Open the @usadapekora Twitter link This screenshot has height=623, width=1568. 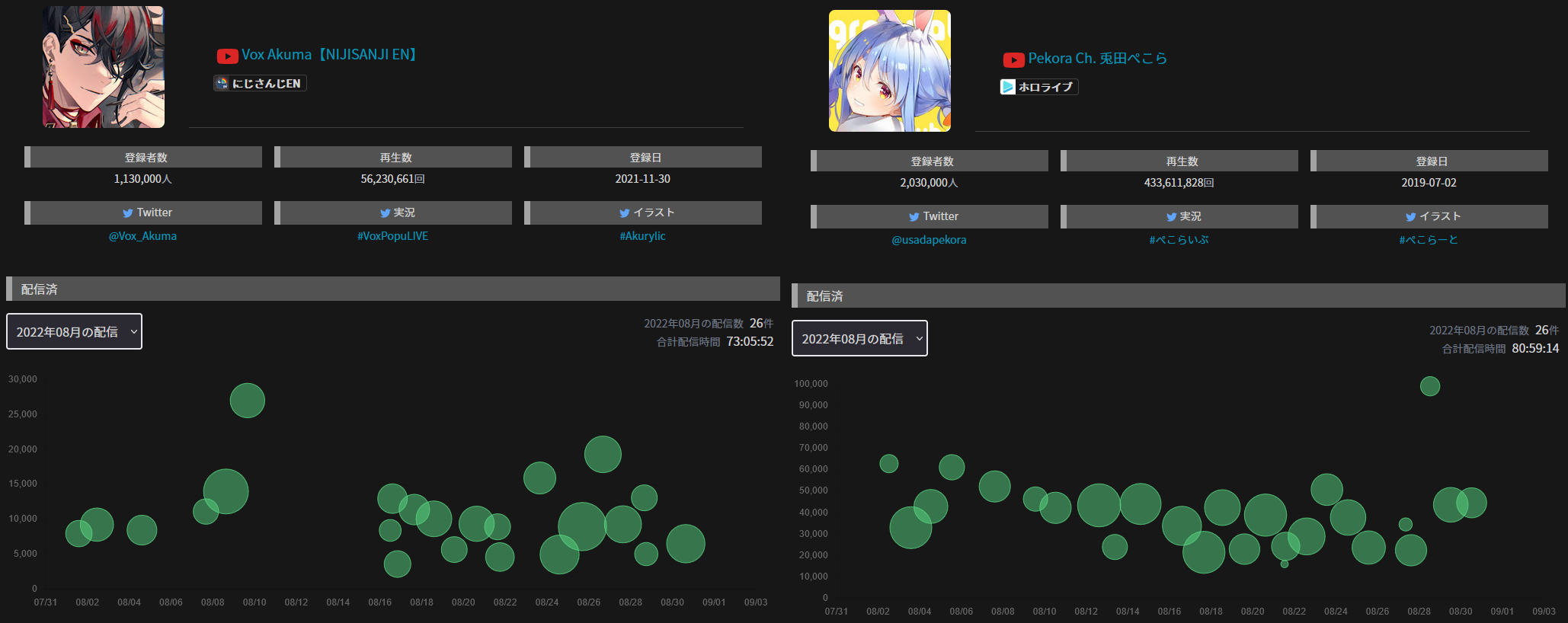click(x=929, y=240)
